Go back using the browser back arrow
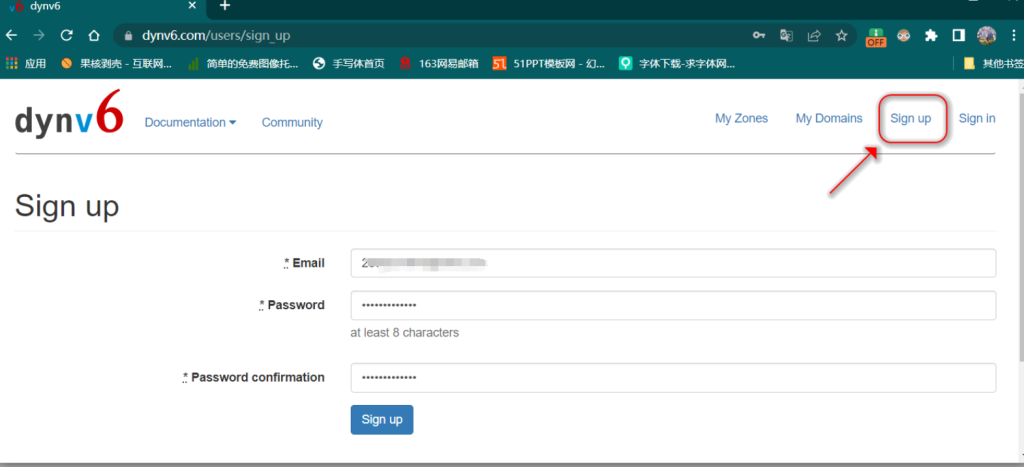This screenshot has height=467, width=1024. (x=11, y=35)
